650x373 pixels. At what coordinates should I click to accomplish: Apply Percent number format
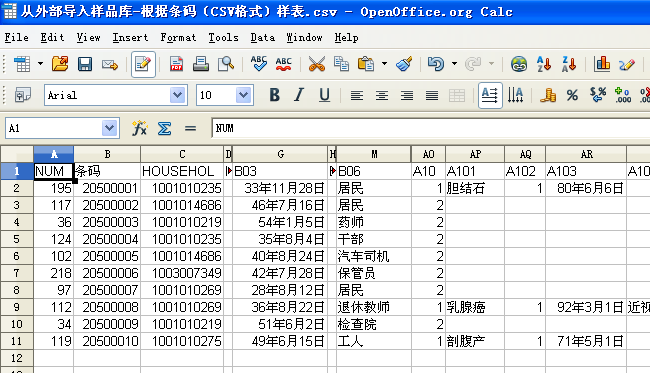(572, 95)
